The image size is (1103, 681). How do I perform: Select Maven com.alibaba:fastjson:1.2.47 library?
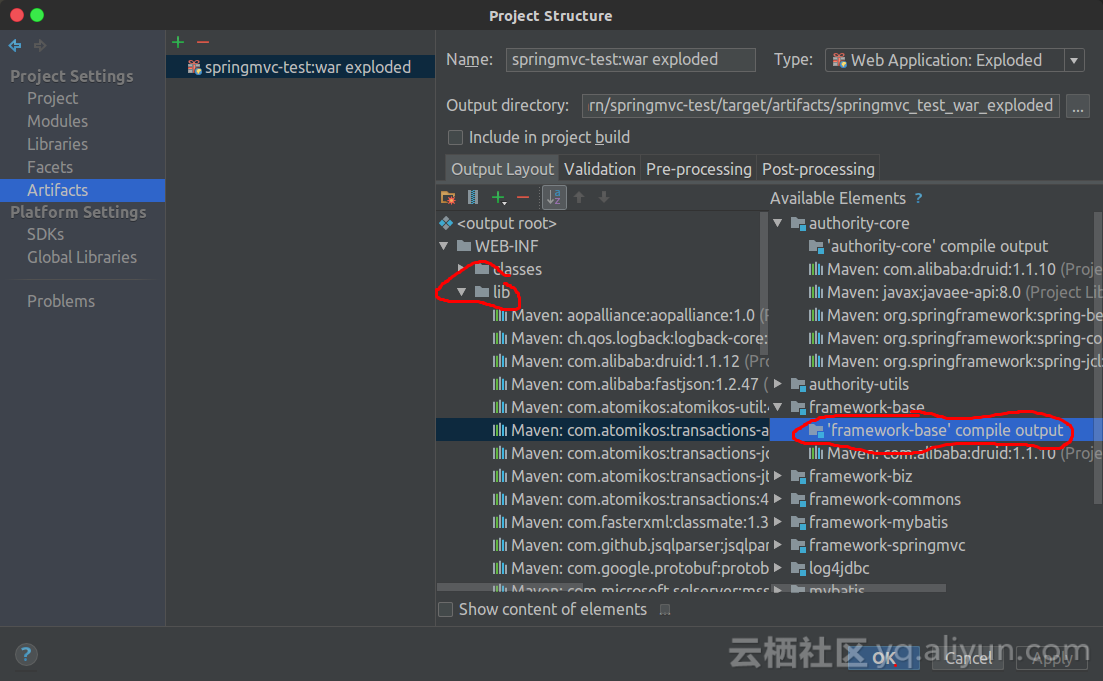[x=630, y=384]
